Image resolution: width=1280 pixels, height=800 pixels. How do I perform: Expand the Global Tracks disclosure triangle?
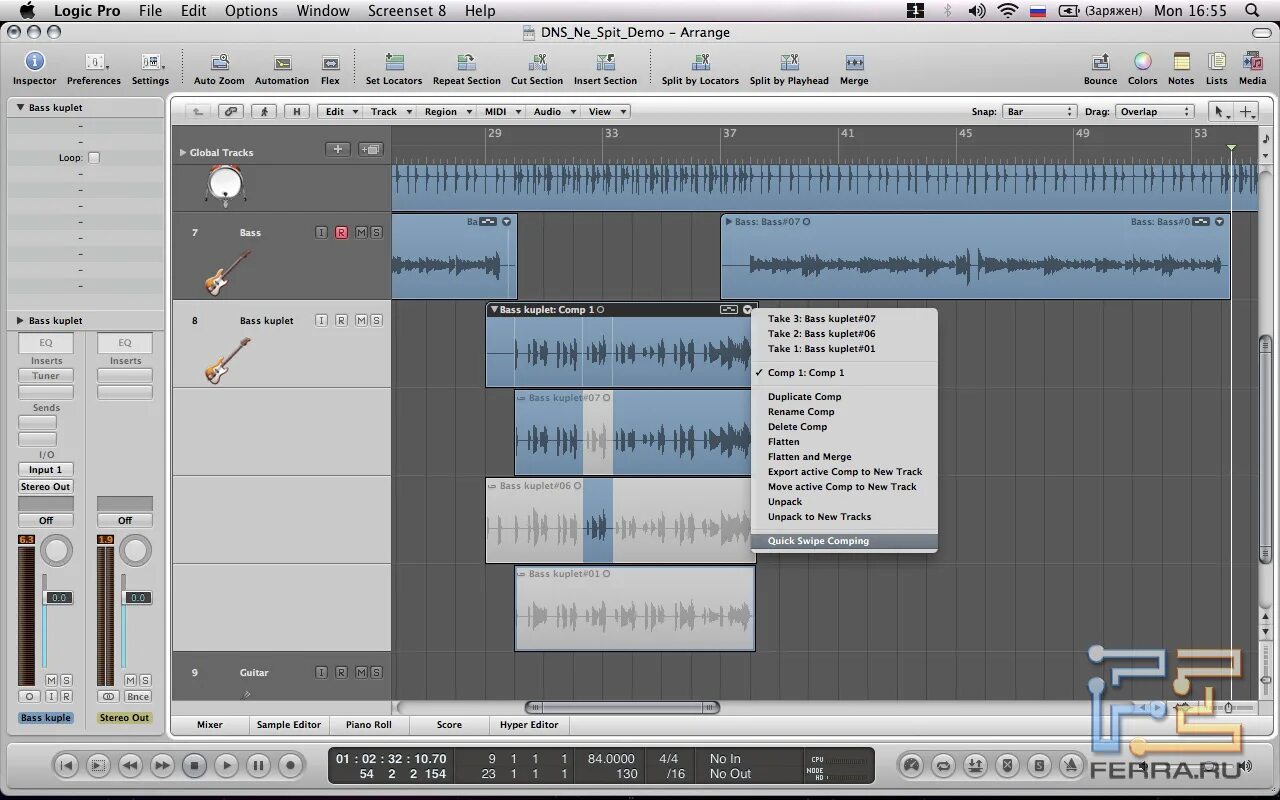pyautogui.click(x=183, y=153)
